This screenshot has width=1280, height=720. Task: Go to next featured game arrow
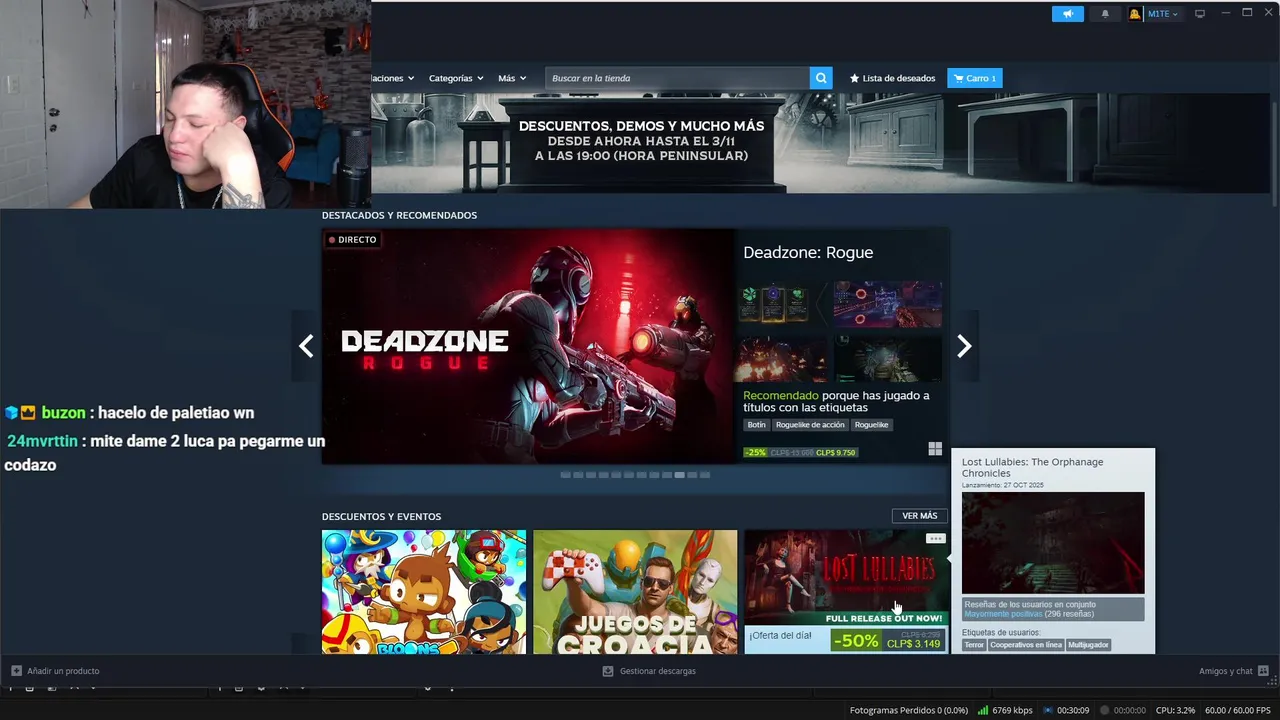(964, 346)
